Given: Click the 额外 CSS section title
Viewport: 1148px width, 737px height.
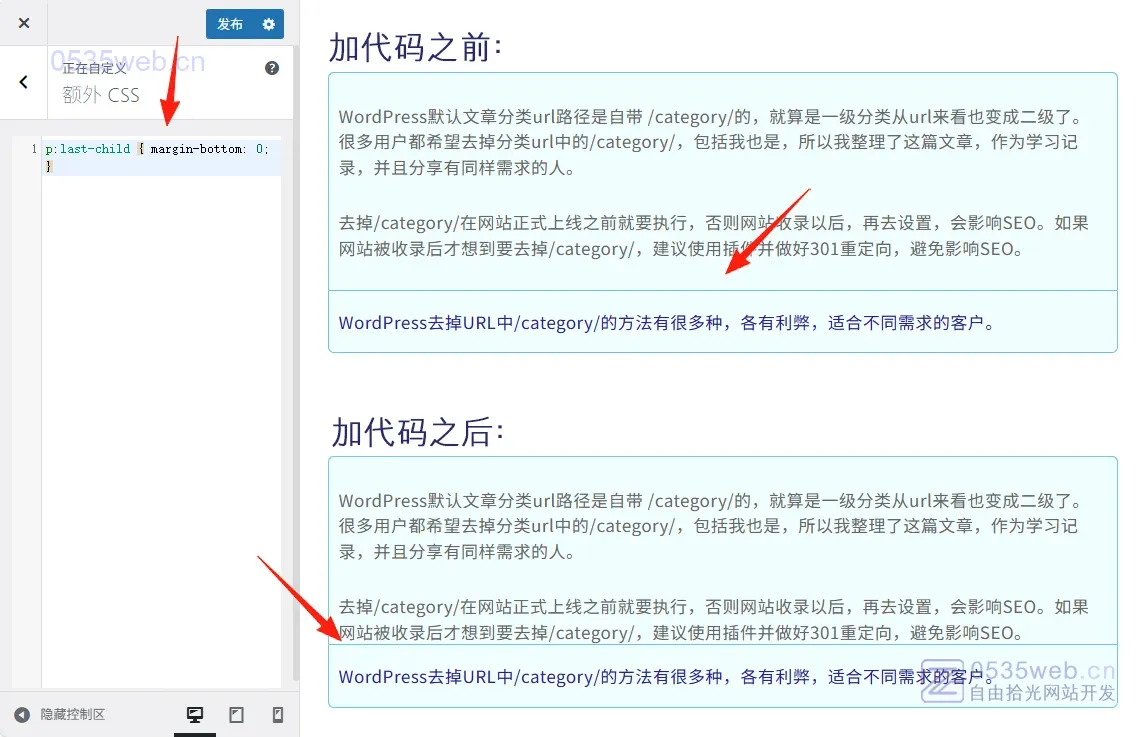Looking at the screenshot, I should tap(101, 96).
